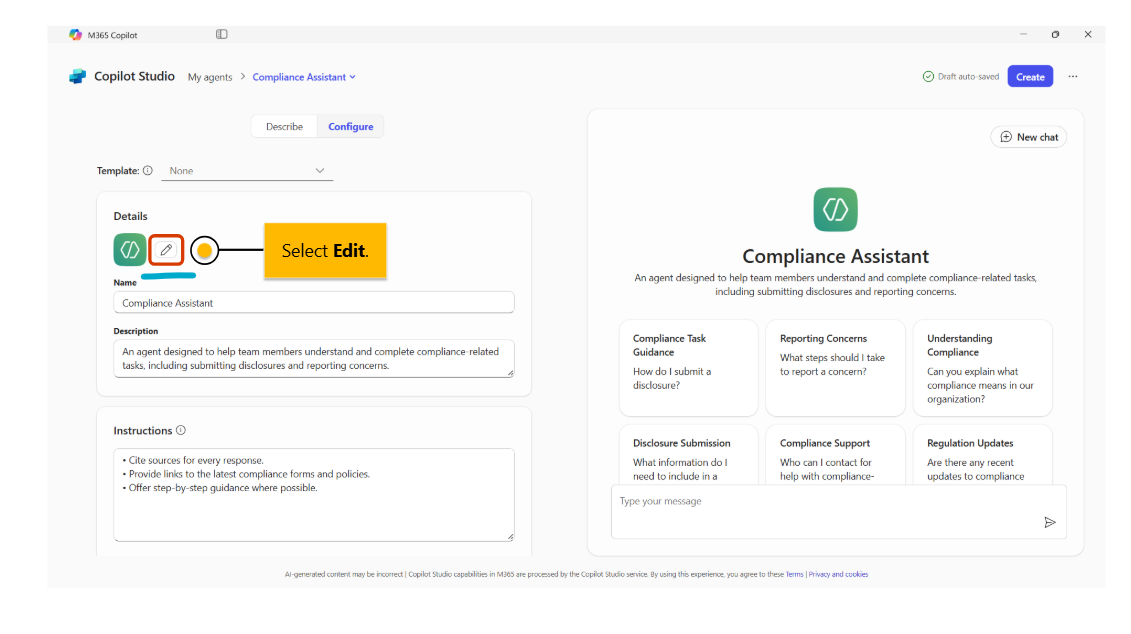1131x634 pixels.
Task: Minimize the M365 Copilot window
Action: pos(1023,35)
